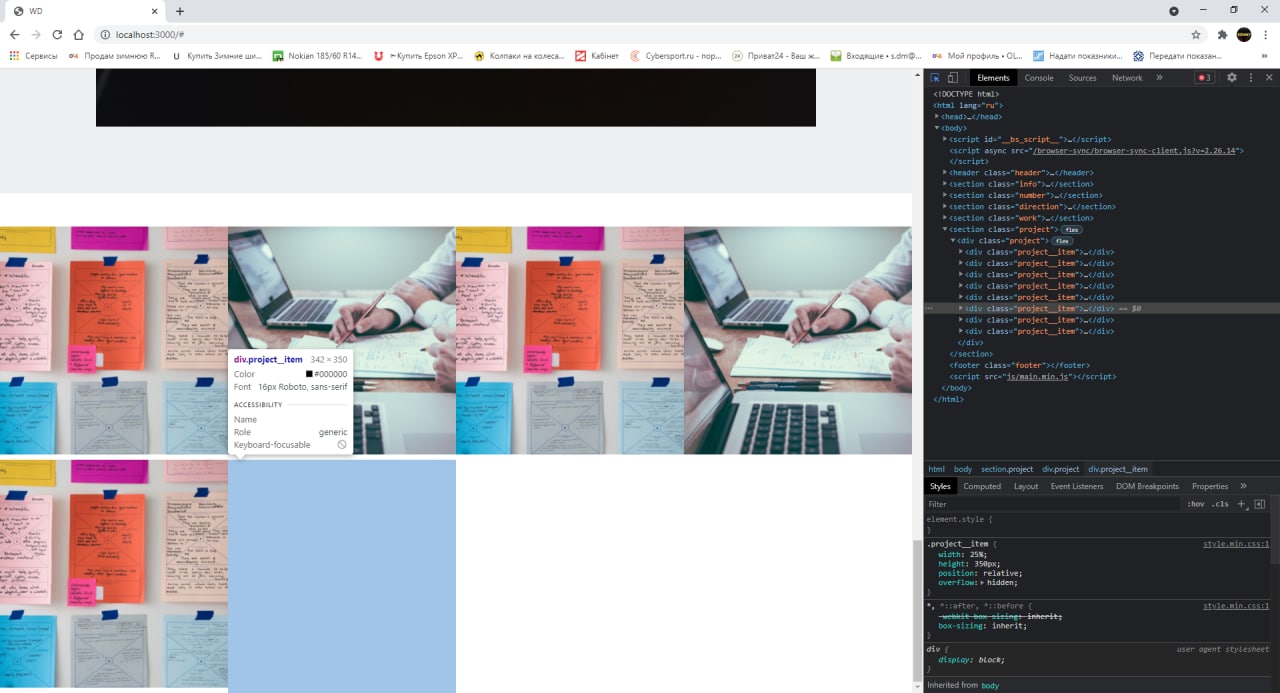
Task: Open the Кабінет bookmark
Action: tap(597, 56)
